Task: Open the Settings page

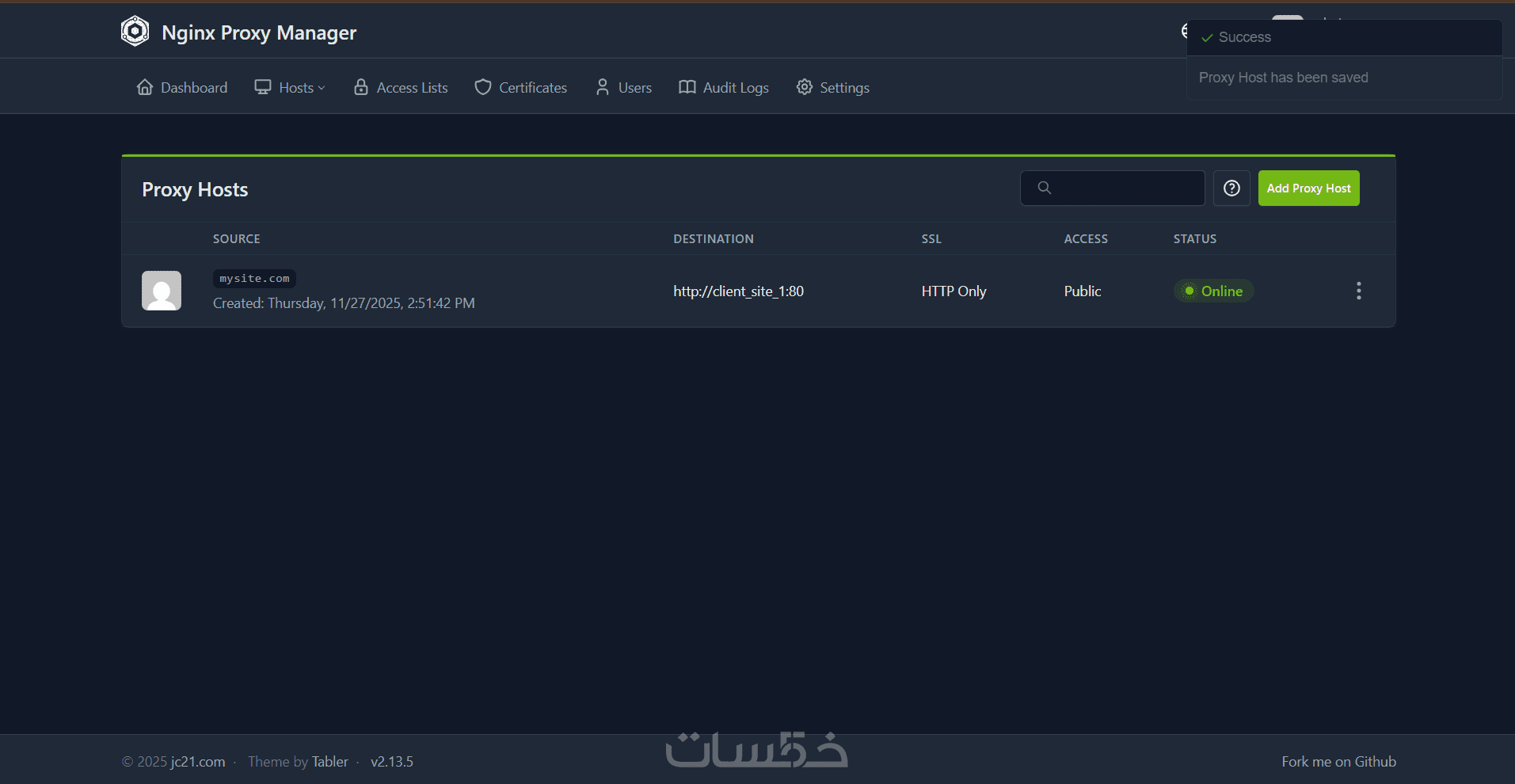Action: [833, 87]
